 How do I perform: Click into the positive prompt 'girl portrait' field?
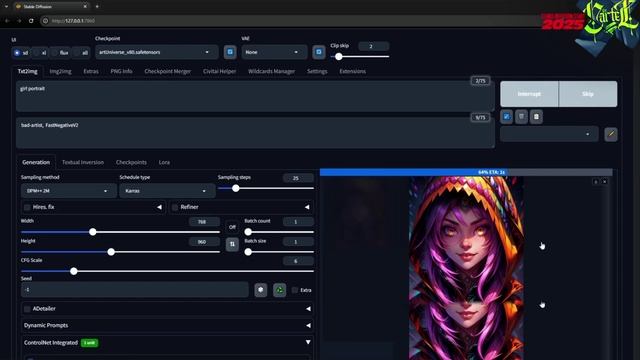pyautogui.click(x=255, y=96)
